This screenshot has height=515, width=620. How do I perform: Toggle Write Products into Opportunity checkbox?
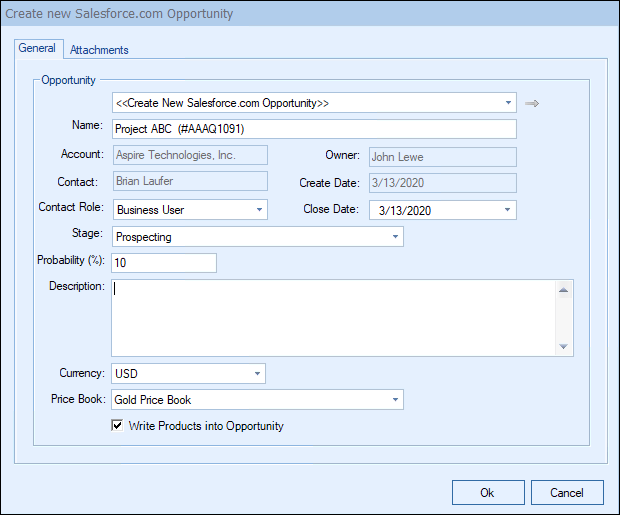(119, 426)
